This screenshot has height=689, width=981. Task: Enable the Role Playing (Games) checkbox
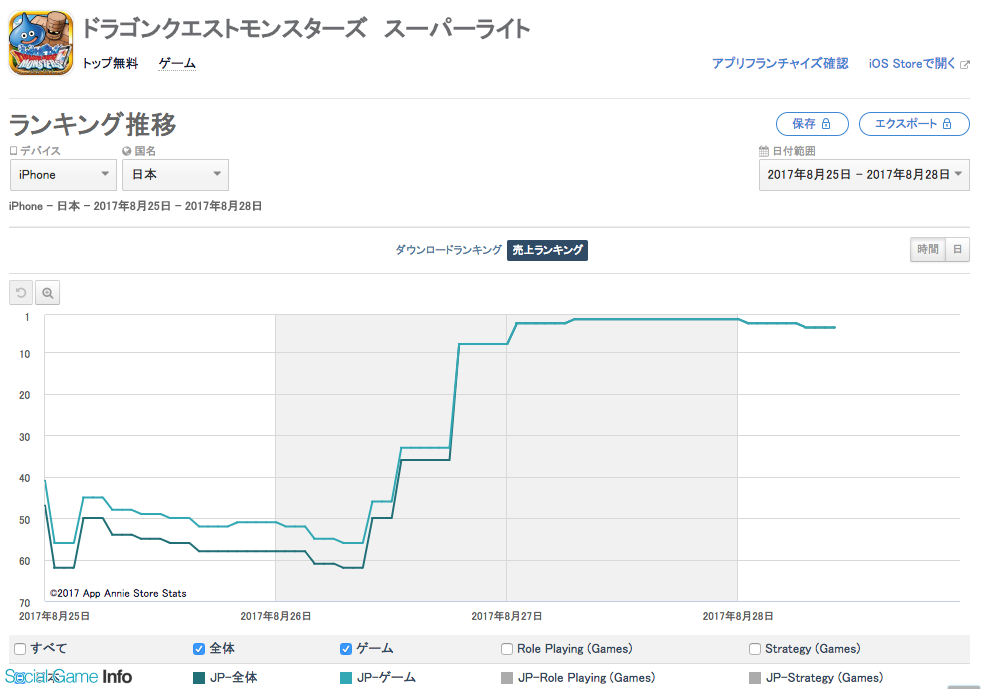pyautogui.click(x=507, y=649)
